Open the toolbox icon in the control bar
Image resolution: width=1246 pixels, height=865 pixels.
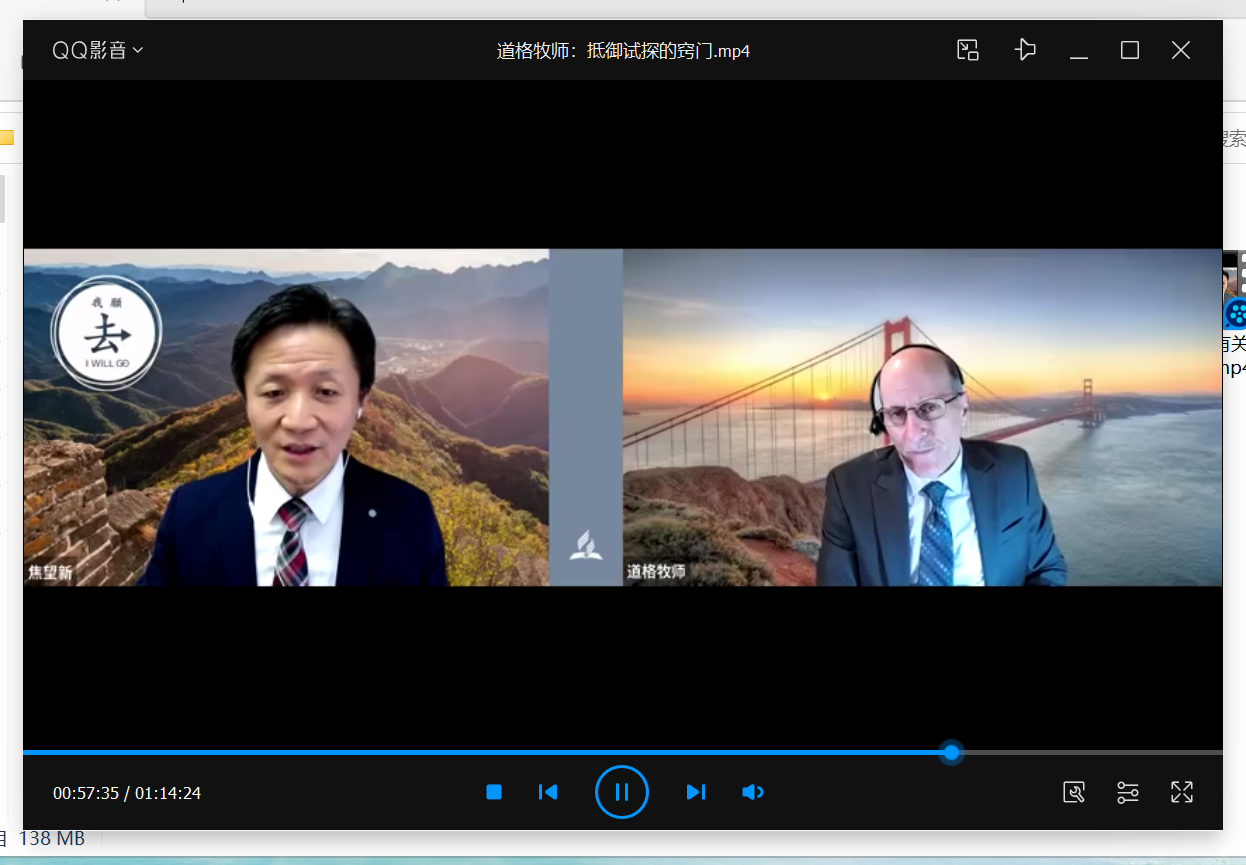(1074, 792)
